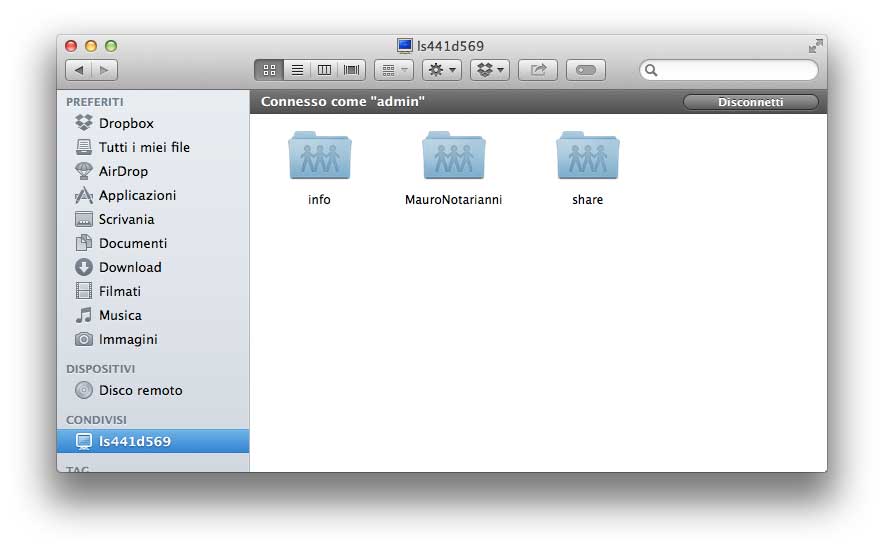This screenshot has height=551, width=884.
Task: Click the Documenti page icon
Action: (84, 243)
